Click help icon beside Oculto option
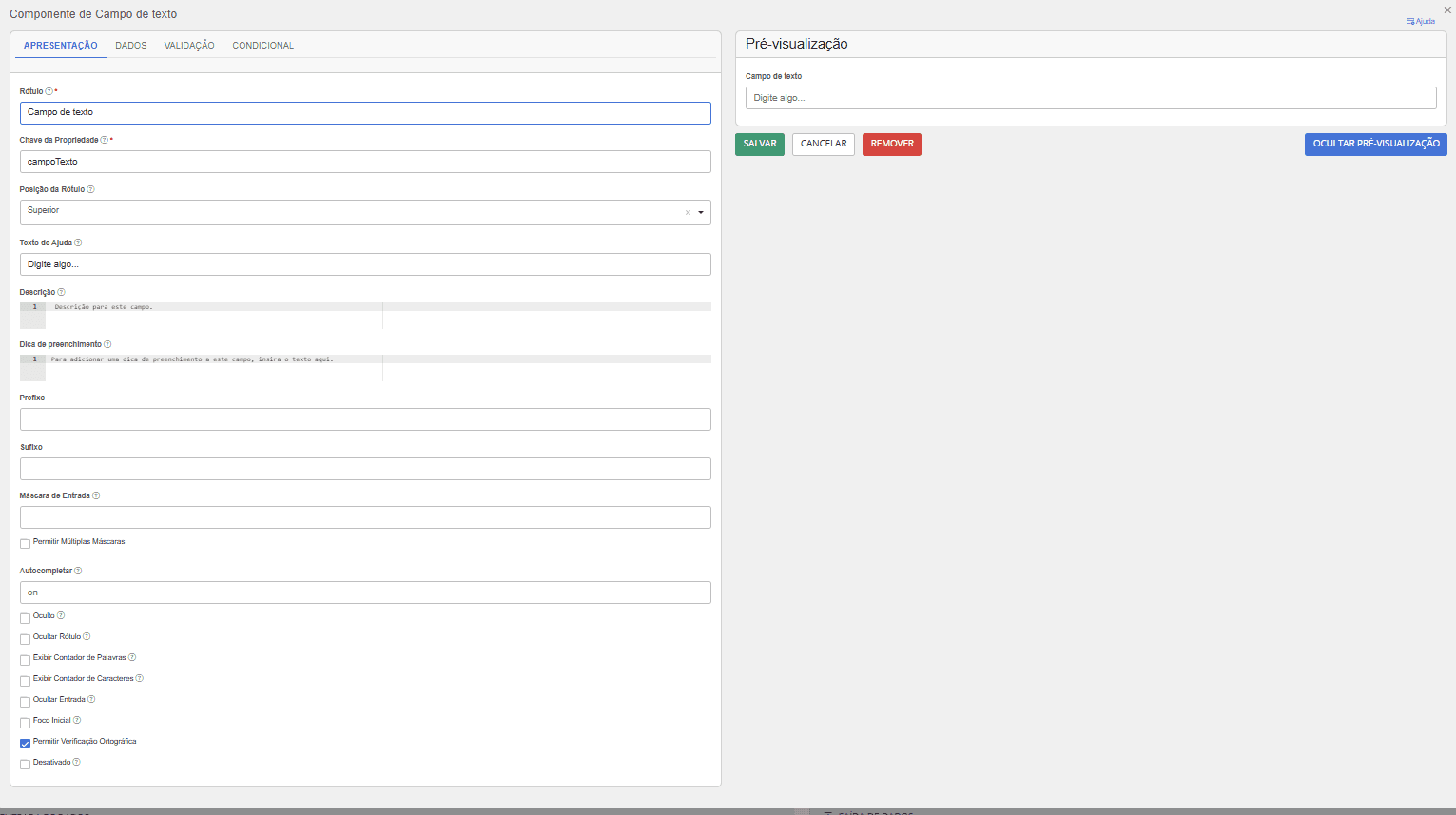The width and height of the screenshot is (1456, 815). (x=61, y=615)
